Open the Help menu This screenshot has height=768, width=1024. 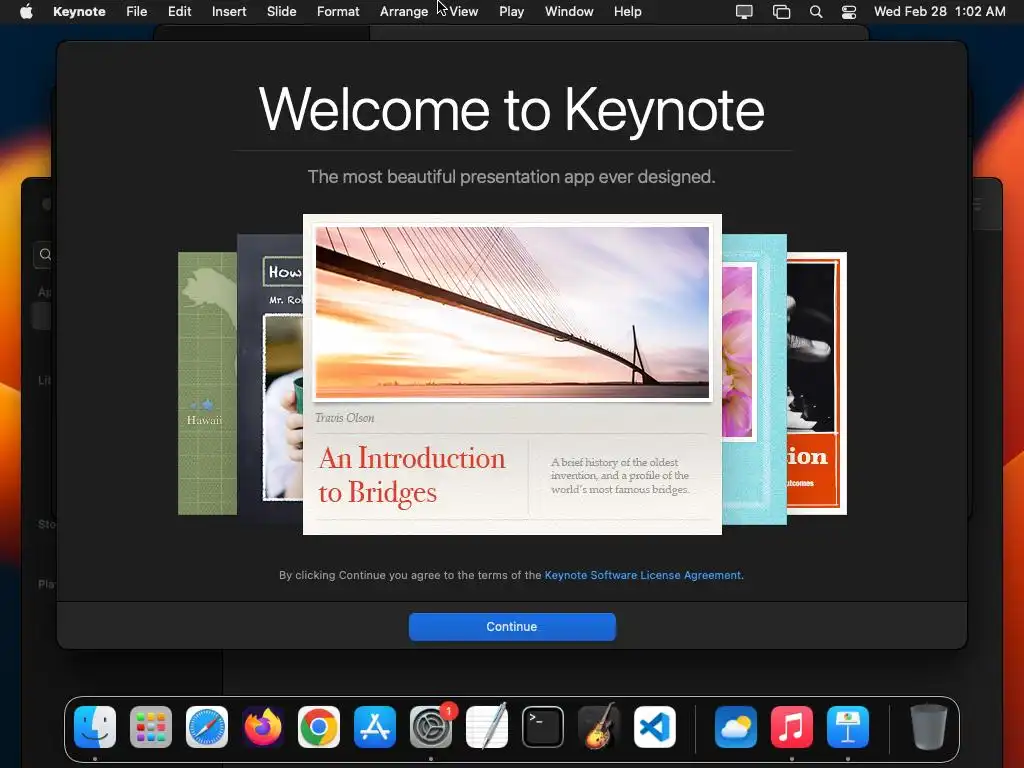click(x=628, y=12)
